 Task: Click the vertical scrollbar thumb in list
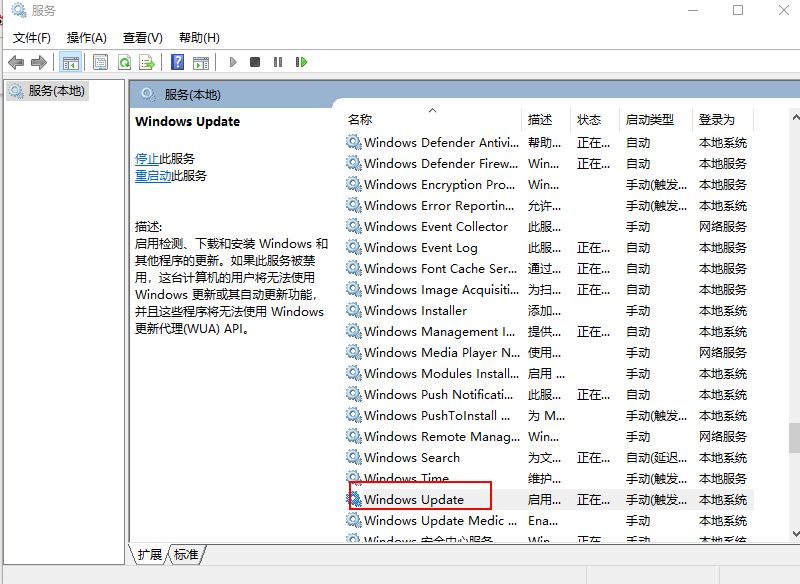pyautogui.click(x=794, y=438)
